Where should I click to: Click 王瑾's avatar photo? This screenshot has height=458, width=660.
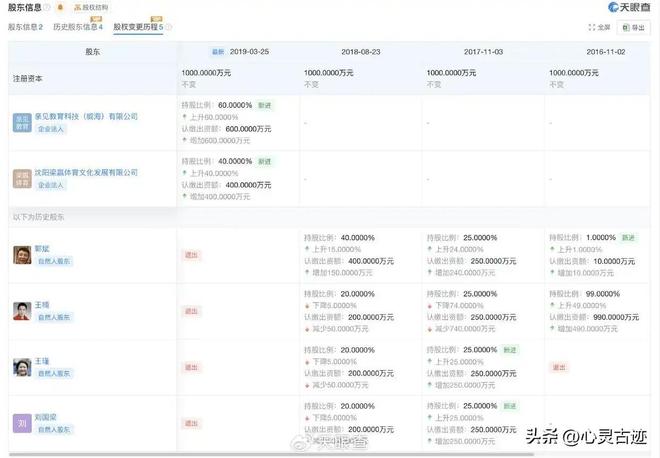pyautogui.click(x=22, y=367)
